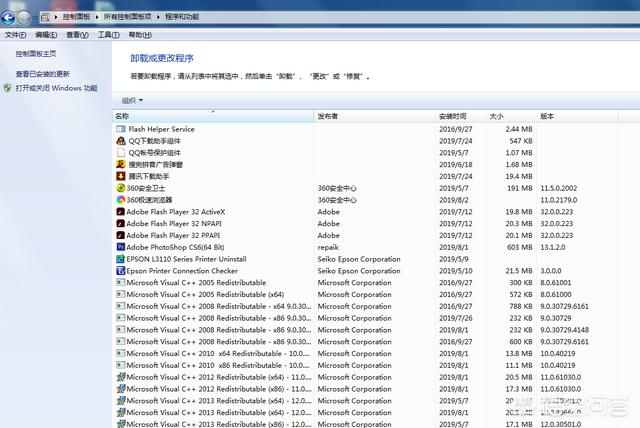
Task: Click the 360安全卫士 icon
Action: tap(120, 188)
